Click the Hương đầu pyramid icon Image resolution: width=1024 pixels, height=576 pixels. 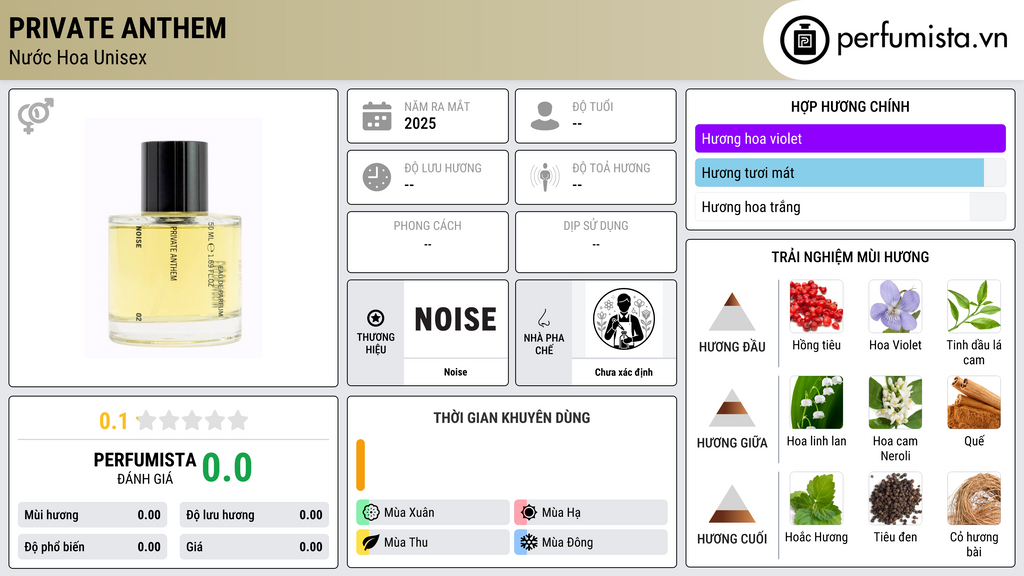click(x=732, y=312)
